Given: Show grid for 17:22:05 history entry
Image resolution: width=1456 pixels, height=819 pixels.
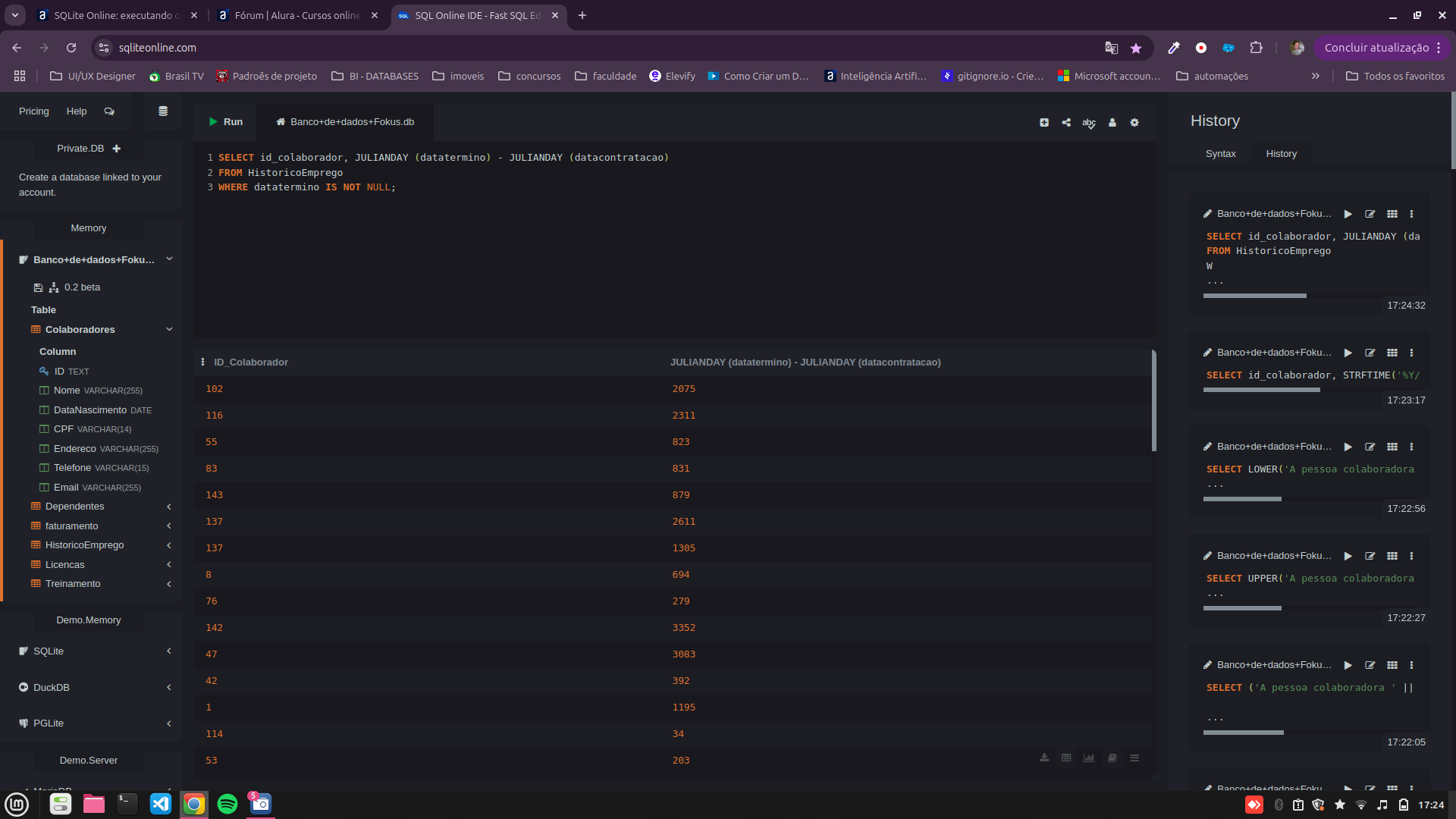Looking at the screenshot, I should (x=1392, y=666).
